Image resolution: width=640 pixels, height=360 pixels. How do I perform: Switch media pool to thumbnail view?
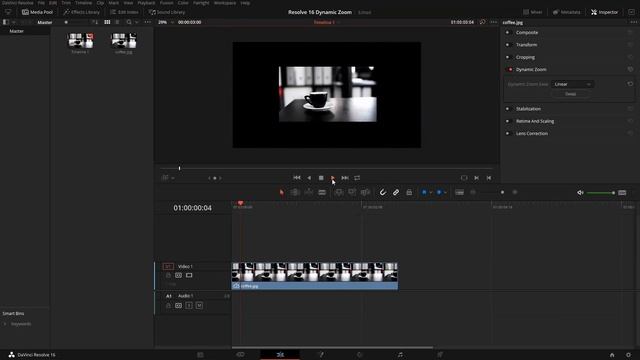click(107, 22)
